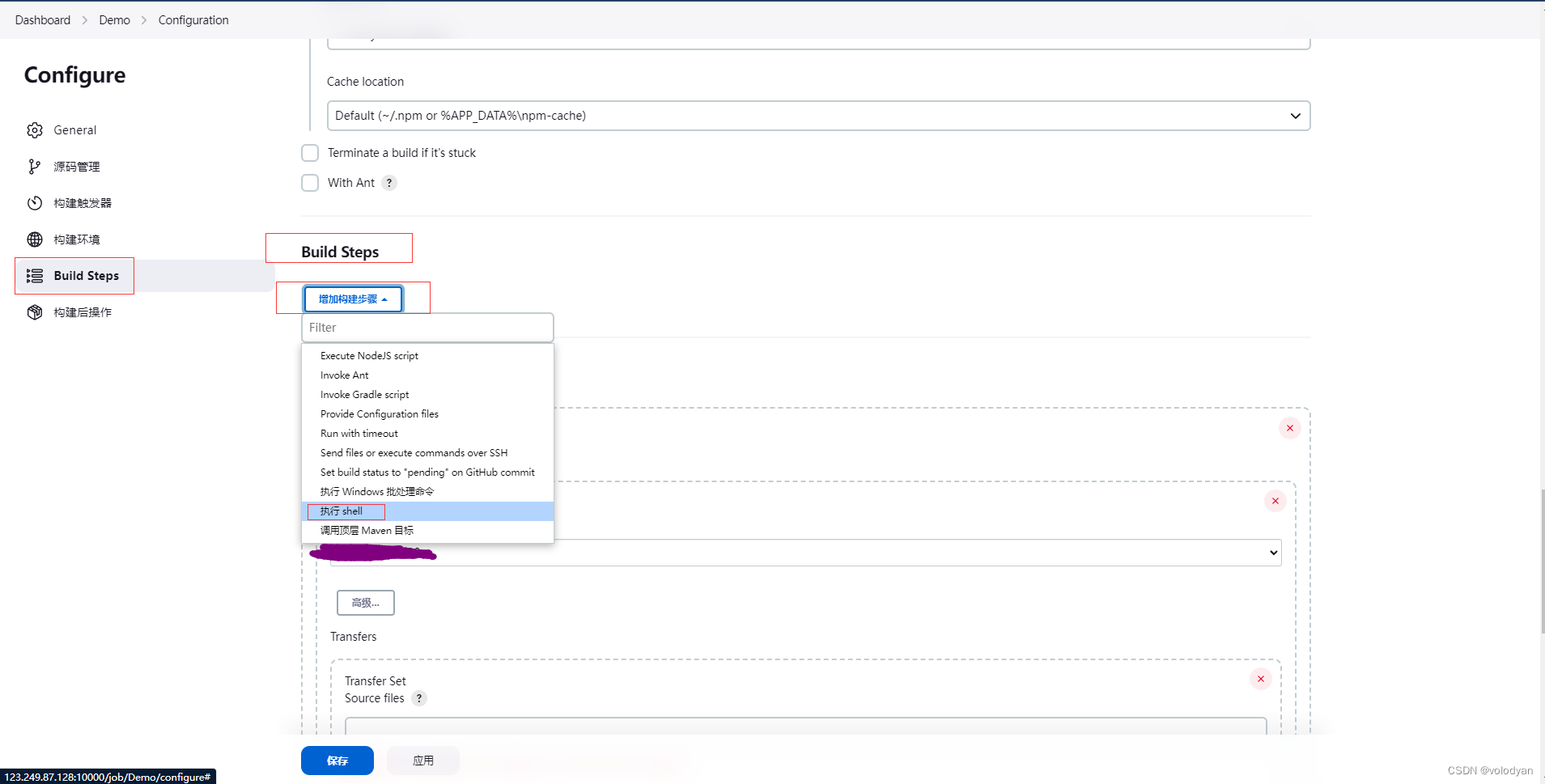
Task: Click the Build Steps list icon
Action: [x=35, y=275]
